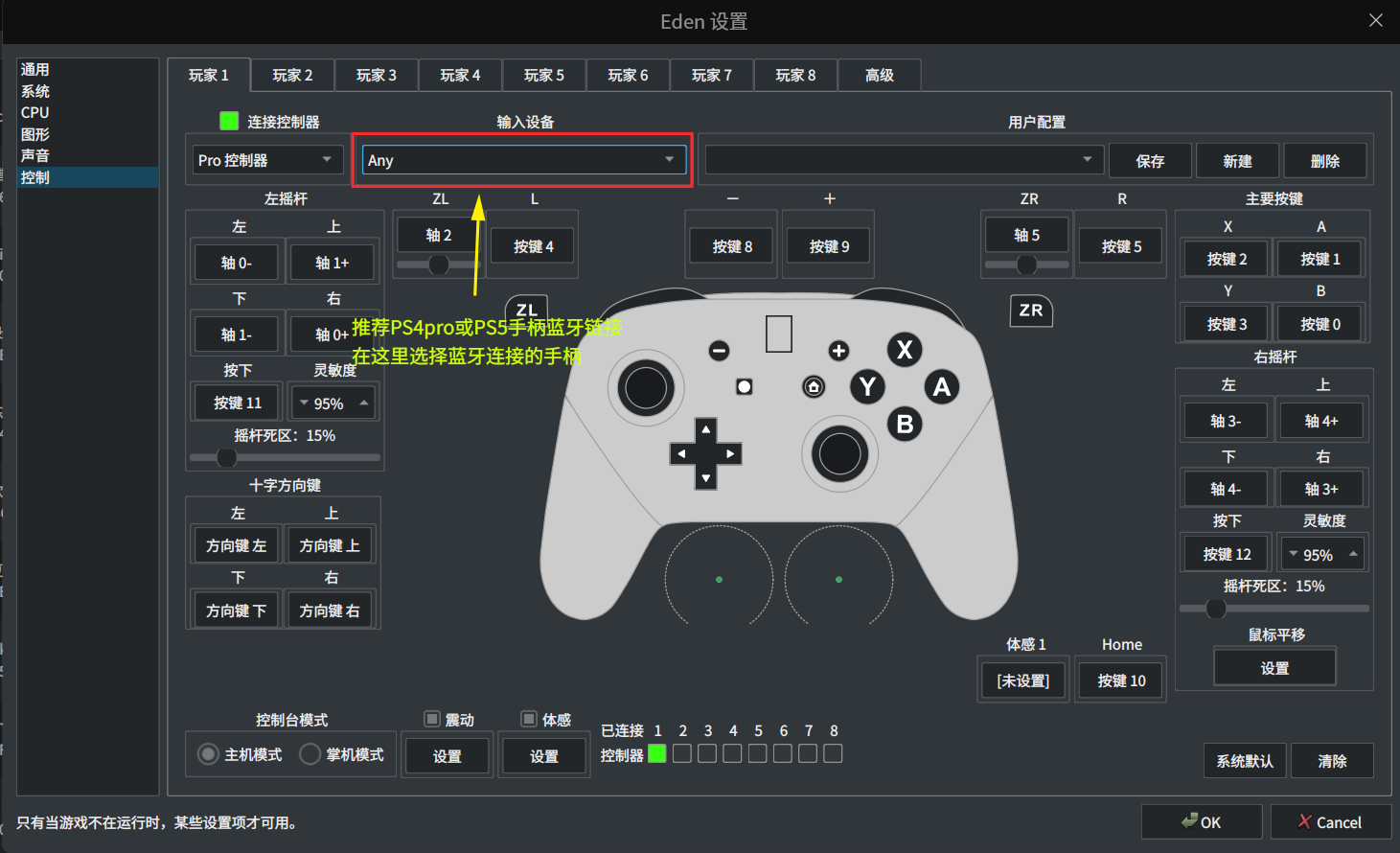Click the Cancel button
This screenshot has width=1400, height=853.
click(1330, 822)
